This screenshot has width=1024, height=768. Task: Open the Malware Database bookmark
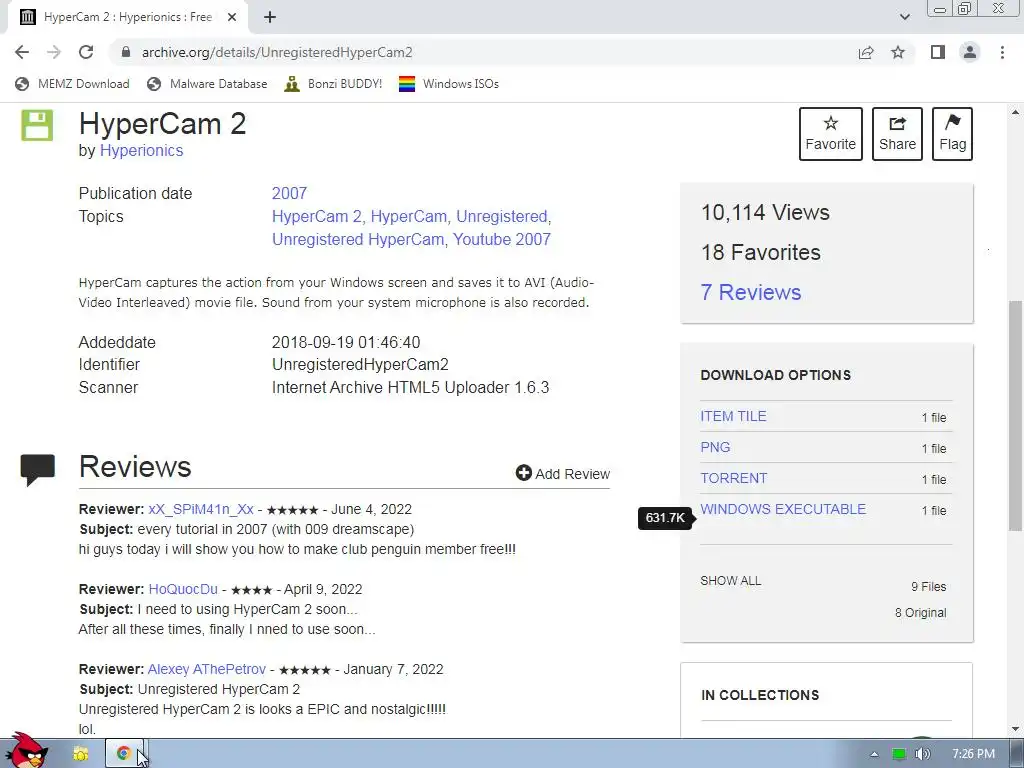pos(207,84)
